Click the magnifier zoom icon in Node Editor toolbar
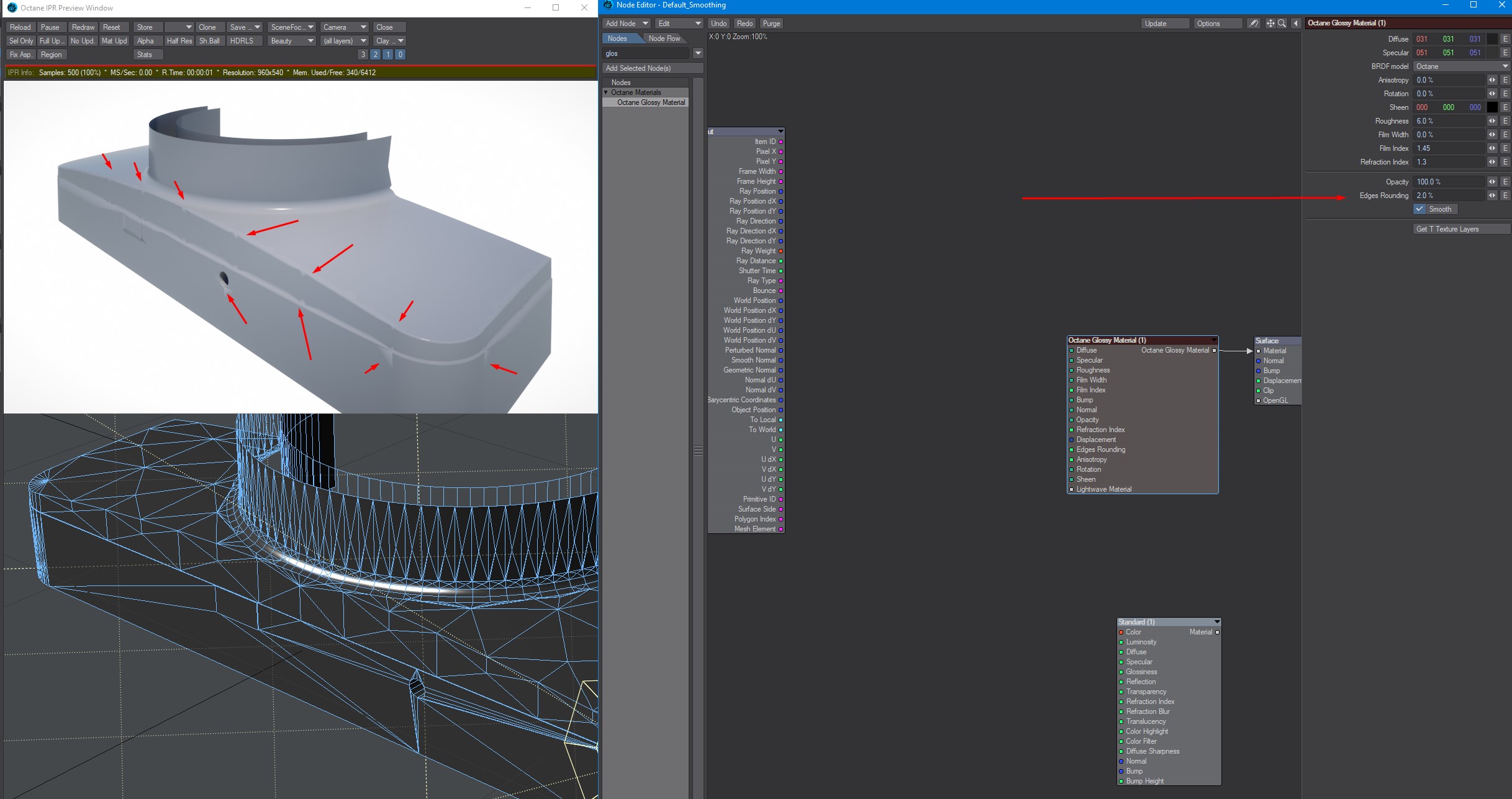The height and width of the screenshot is (799, 1512). click(x=1282, y=24)
